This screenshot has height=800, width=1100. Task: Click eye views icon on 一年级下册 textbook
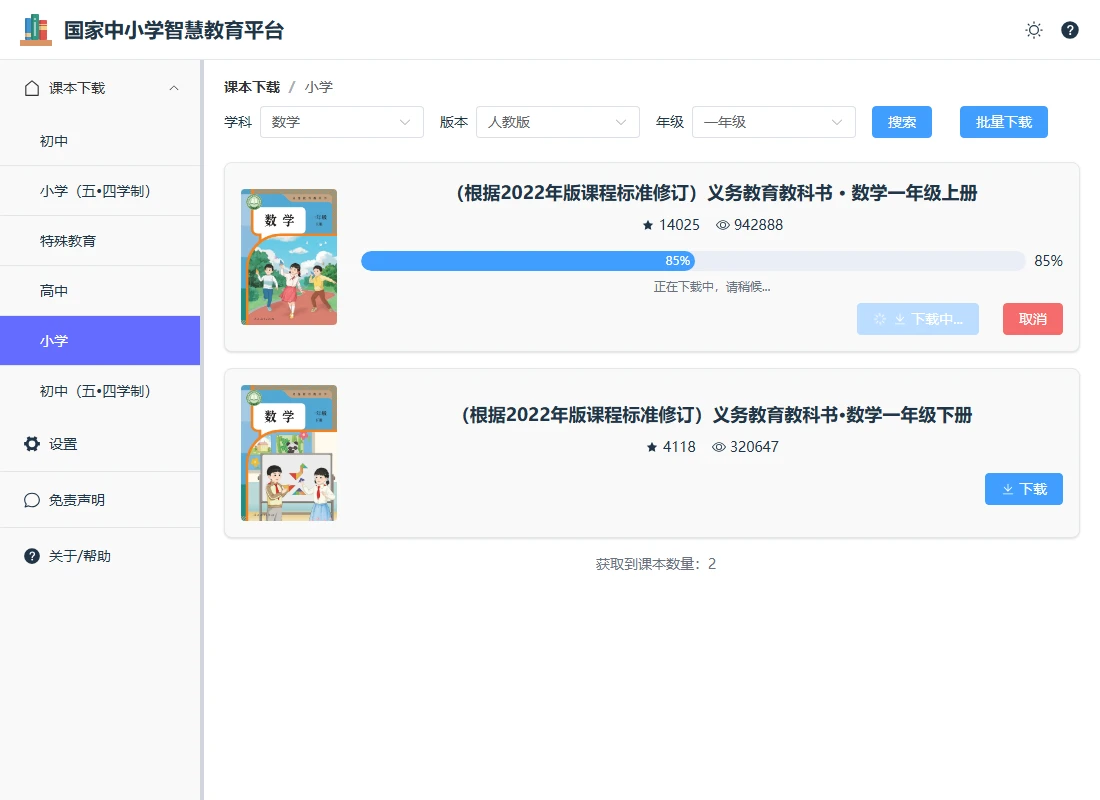(718, 447)
